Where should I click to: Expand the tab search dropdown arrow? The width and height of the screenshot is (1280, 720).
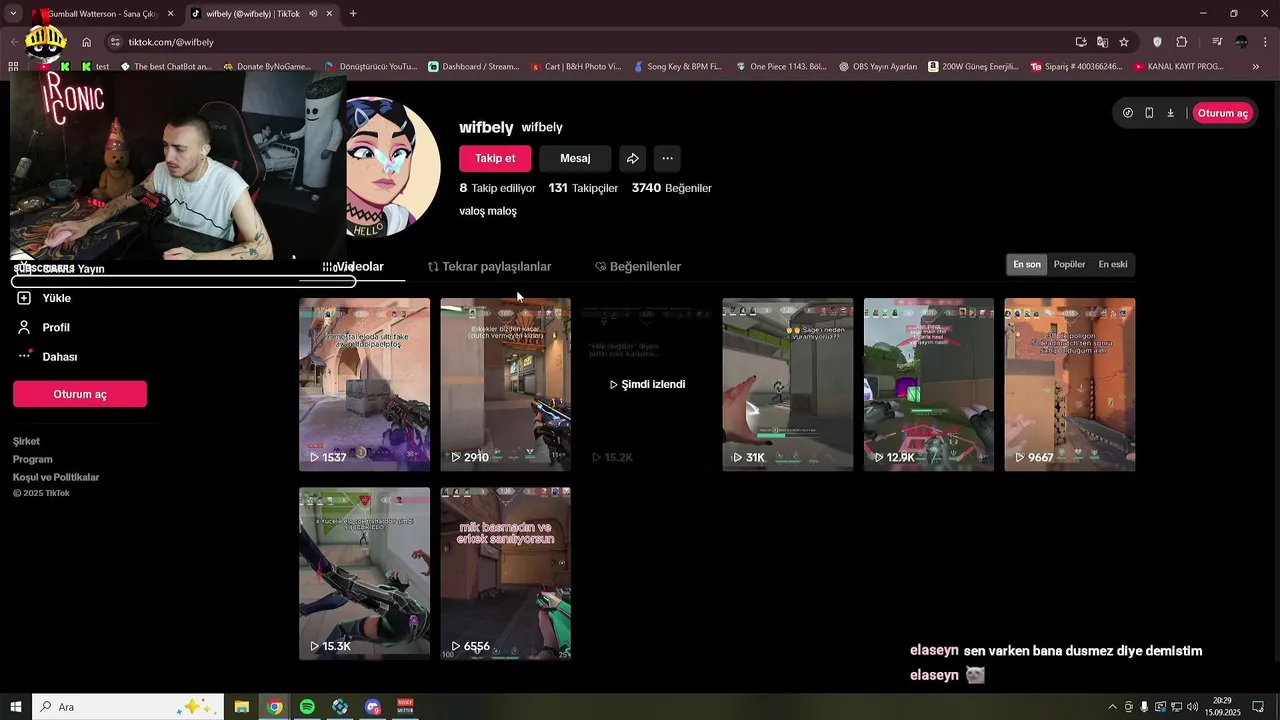[13, 14]
